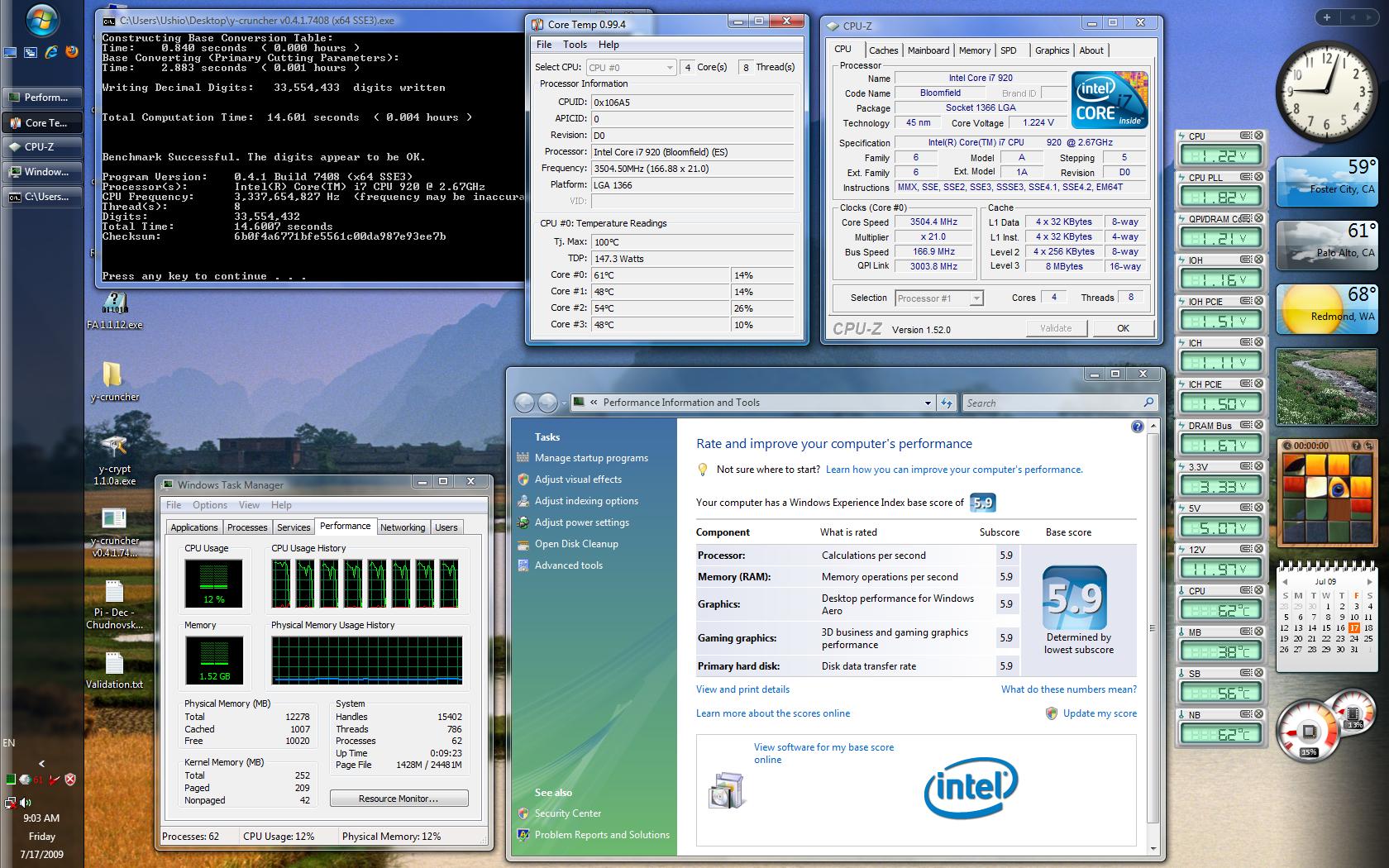This screenshot has width=1389, height=868.
Task: Open the Processor #1 selection dropdown in CPU-Z
Action: coord(976,298)
